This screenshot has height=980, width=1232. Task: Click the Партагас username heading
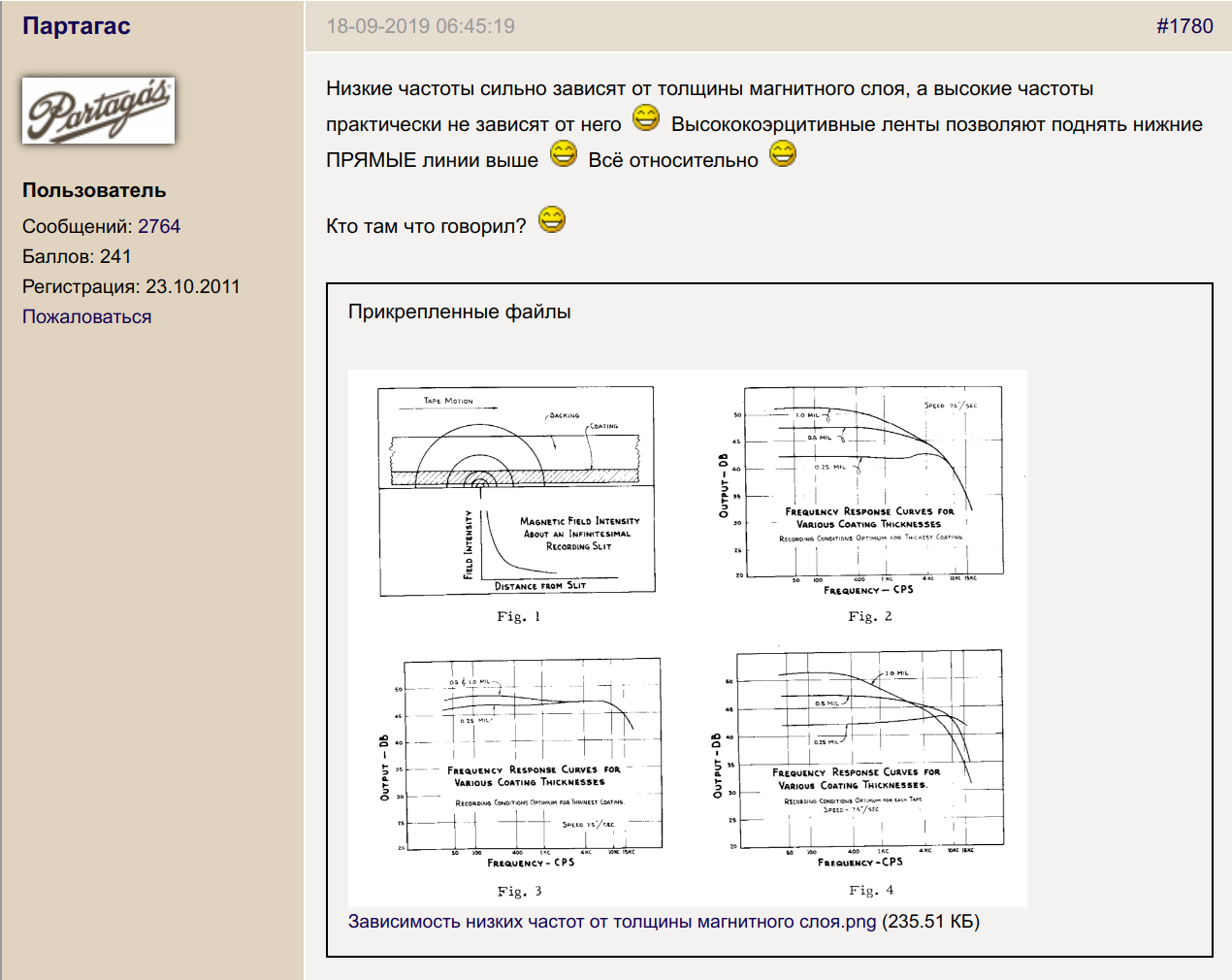(x=77, y=26)
